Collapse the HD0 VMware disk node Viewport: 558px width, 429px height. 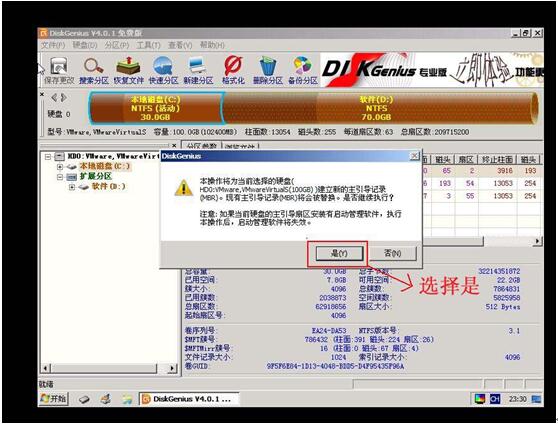pos(48,156)
